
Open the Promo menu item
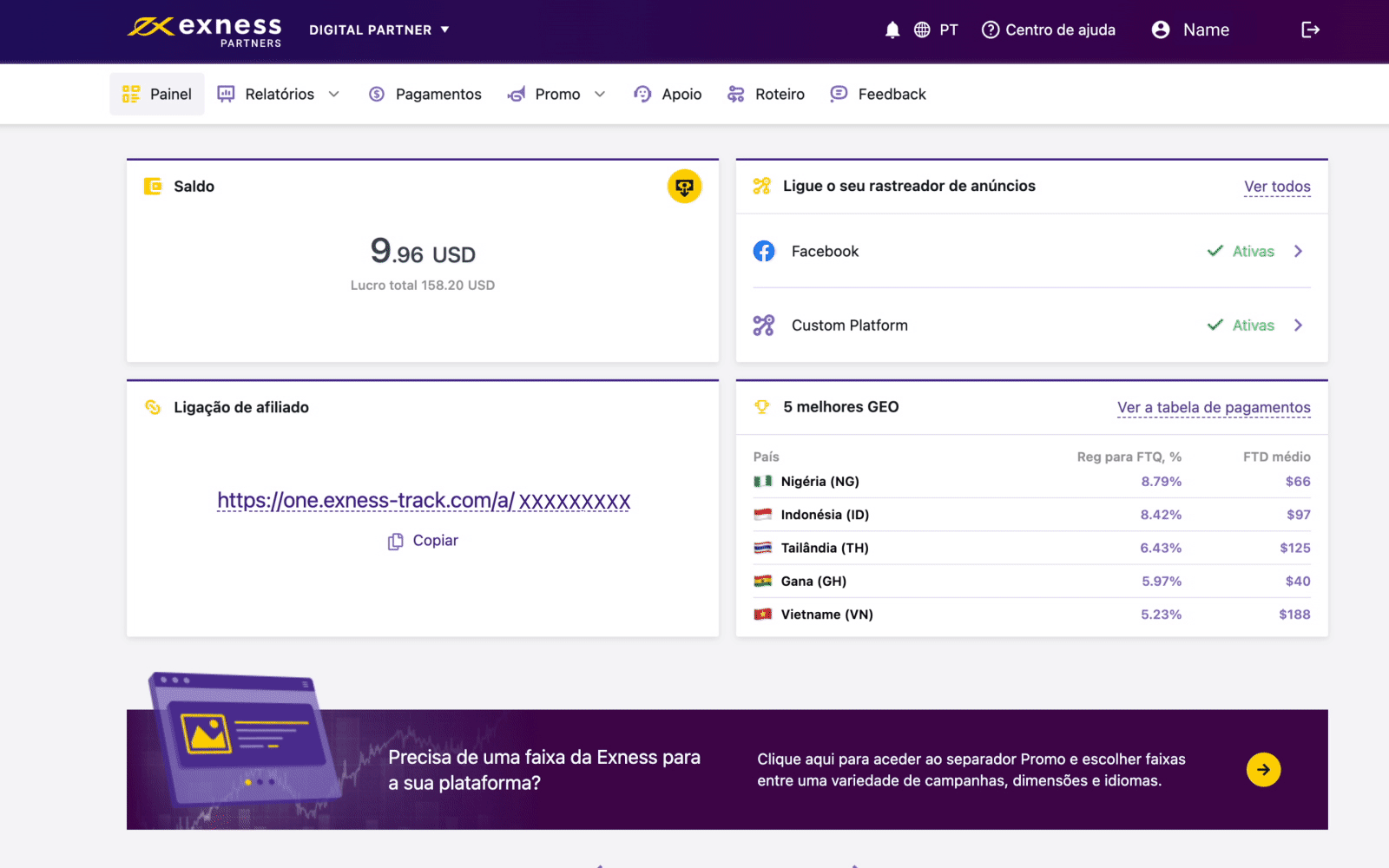[x=557, y=94]
